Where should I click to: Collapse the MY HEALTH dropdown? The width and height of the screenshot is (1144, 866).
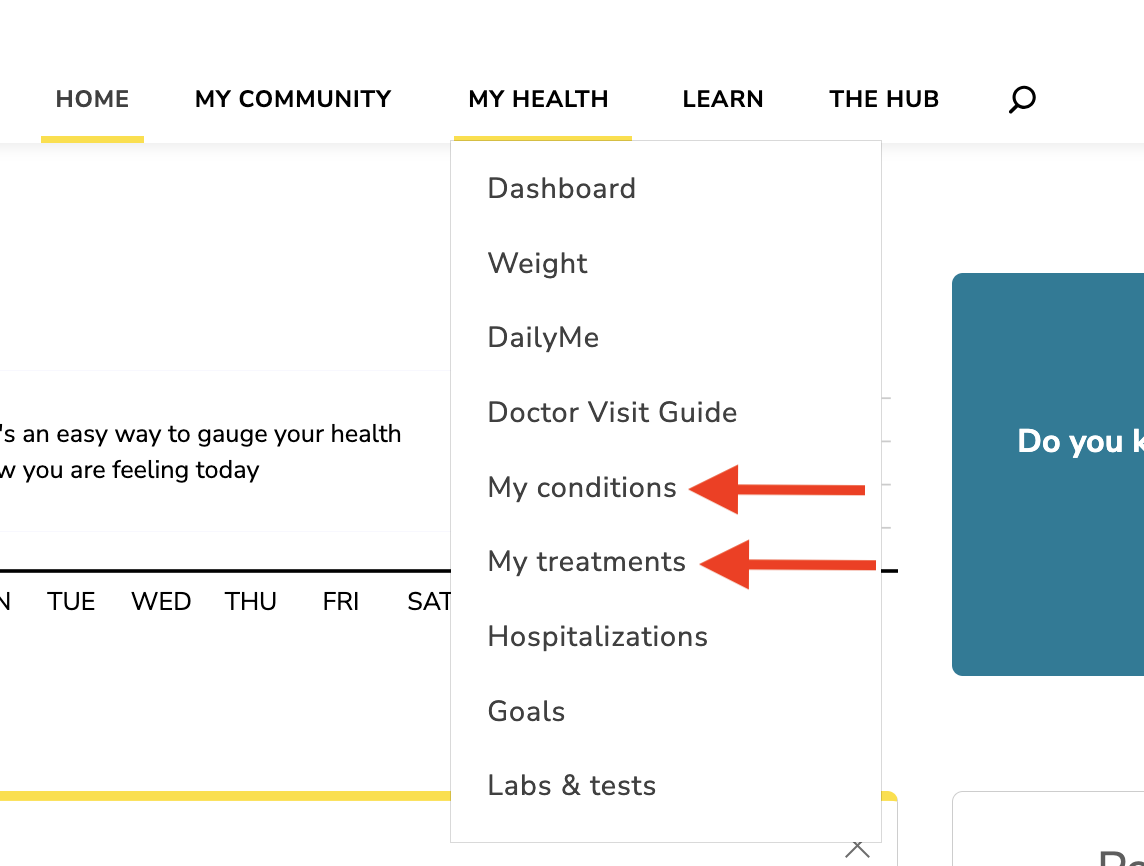(538, 99)
